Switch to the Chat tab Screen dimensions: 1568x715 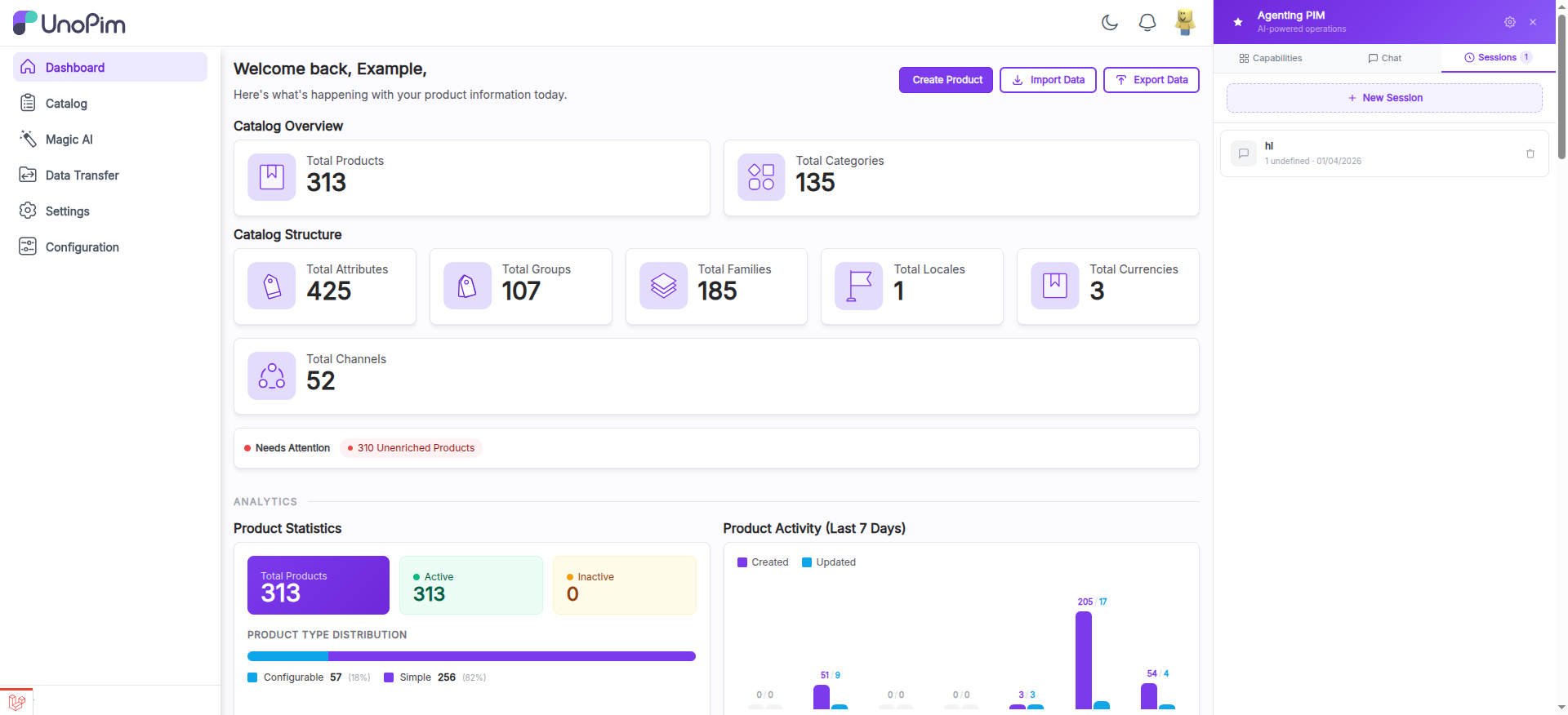[x=1384, y=58]
